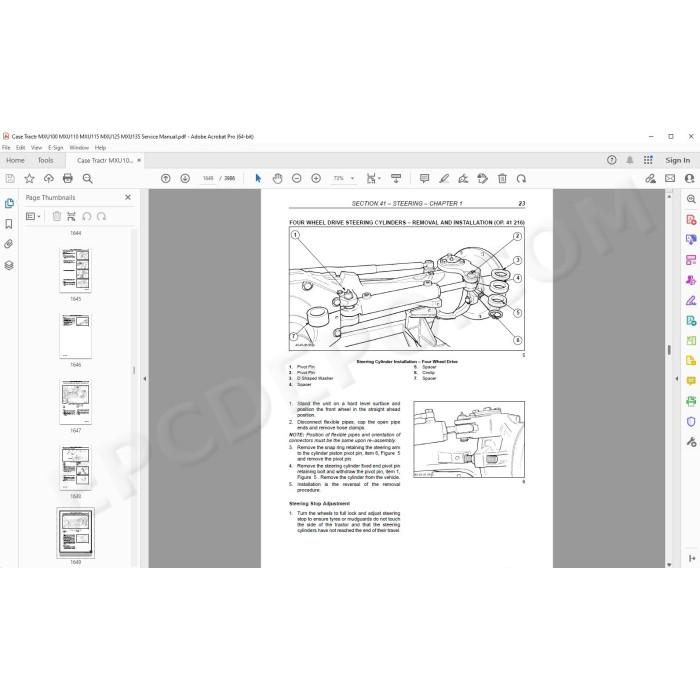Expand right tools pane button

coord(692,558)
